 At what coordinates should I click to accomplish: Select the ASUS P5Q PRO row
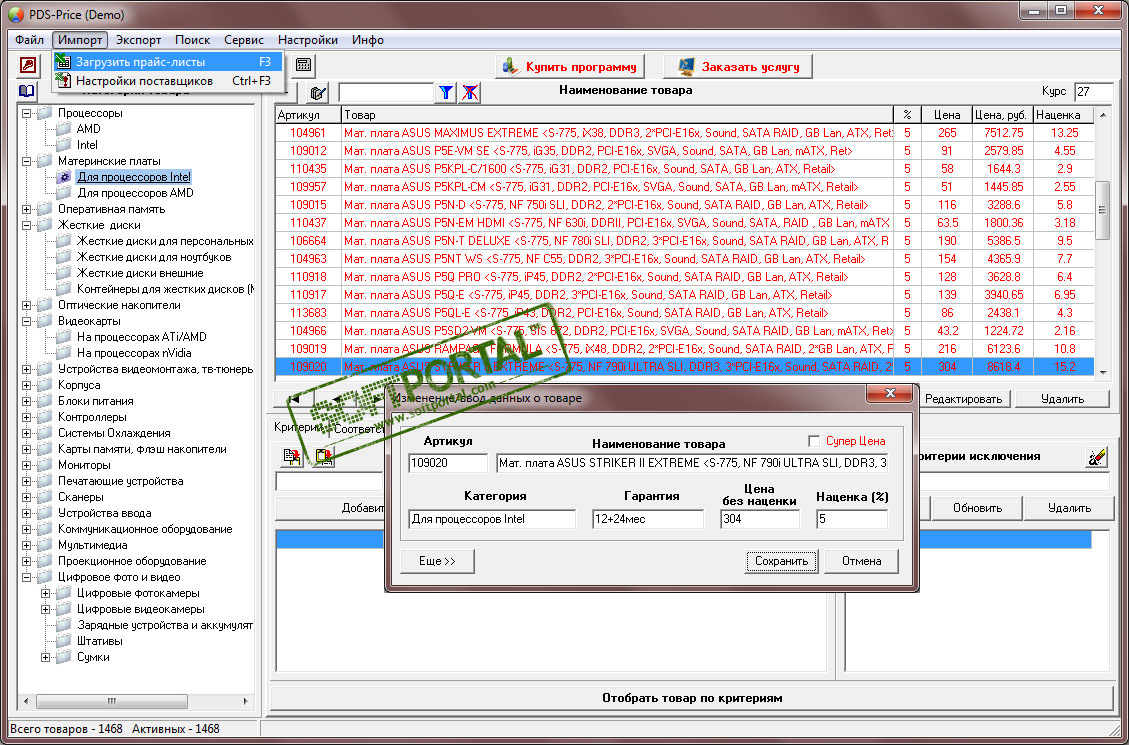click(684, 277)
